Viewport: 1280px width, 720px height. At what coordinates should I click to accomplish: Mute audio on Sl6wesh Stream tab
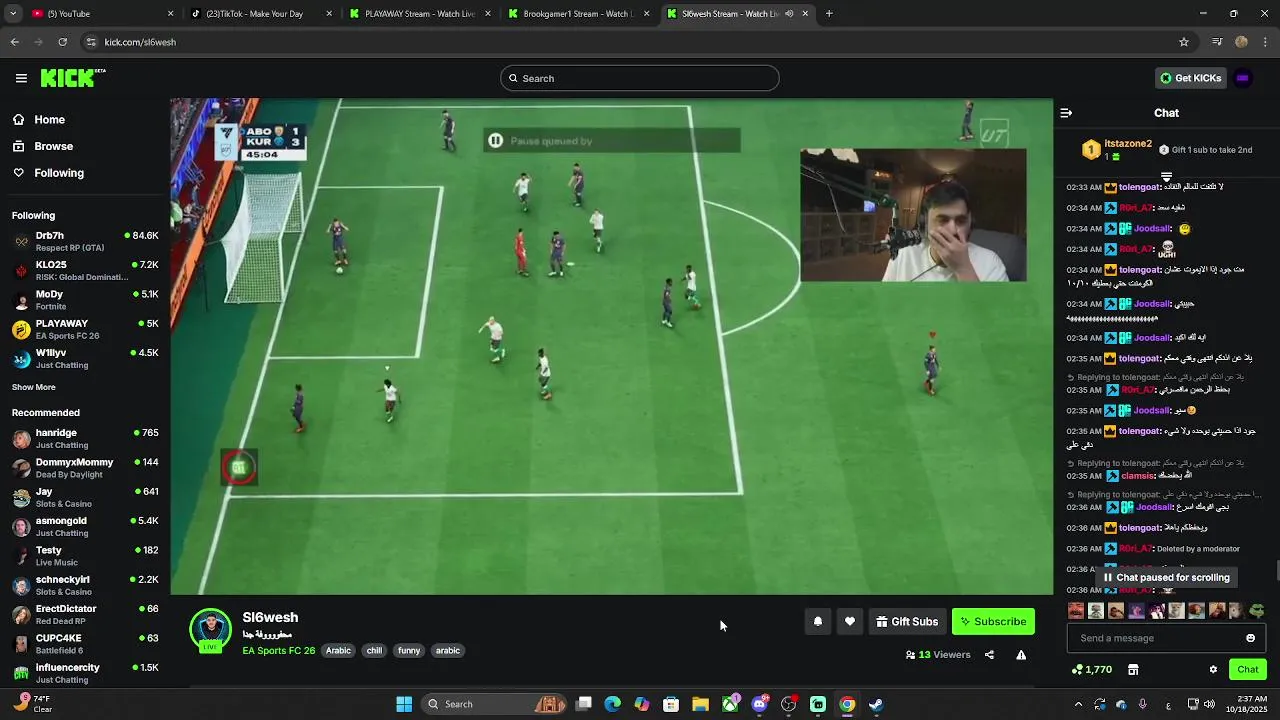[x=789, y=14]
